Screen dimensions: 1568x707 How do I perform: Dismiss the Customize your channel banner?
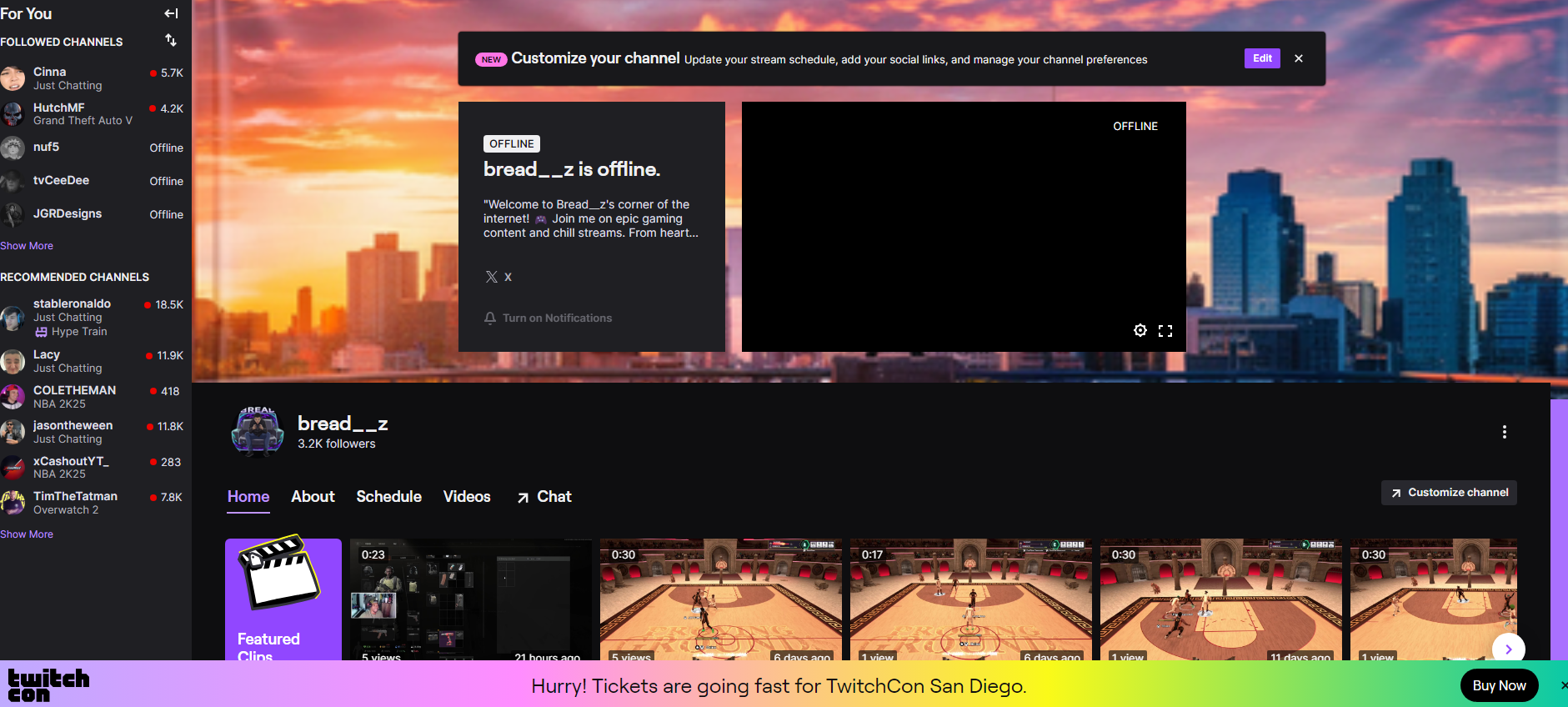[x=1298, y=58]
